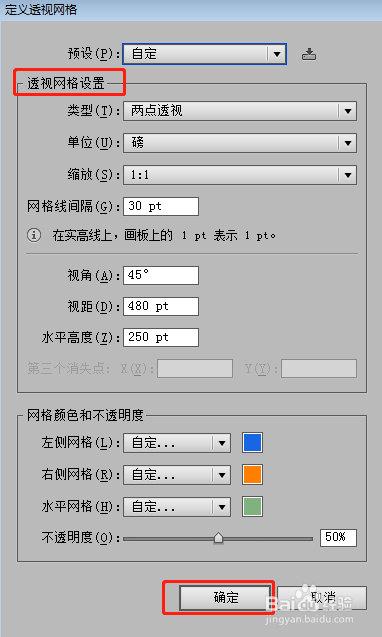Click the orange right grid color swatch
Screen dimensions: 382x637
pyautogui.click(x=252, y=475)
